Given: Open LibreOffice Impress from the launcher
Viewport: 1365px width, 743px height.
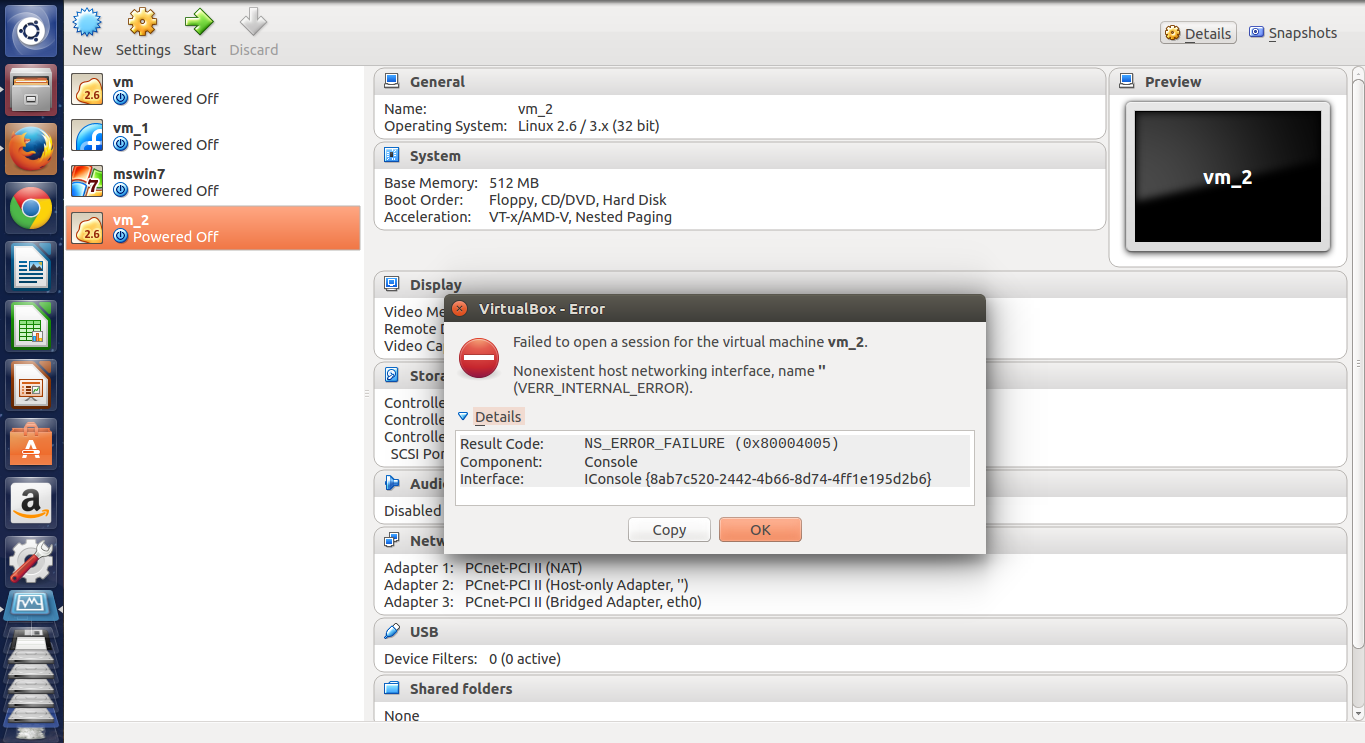Looking at the screenshot, I should point(32,385).
